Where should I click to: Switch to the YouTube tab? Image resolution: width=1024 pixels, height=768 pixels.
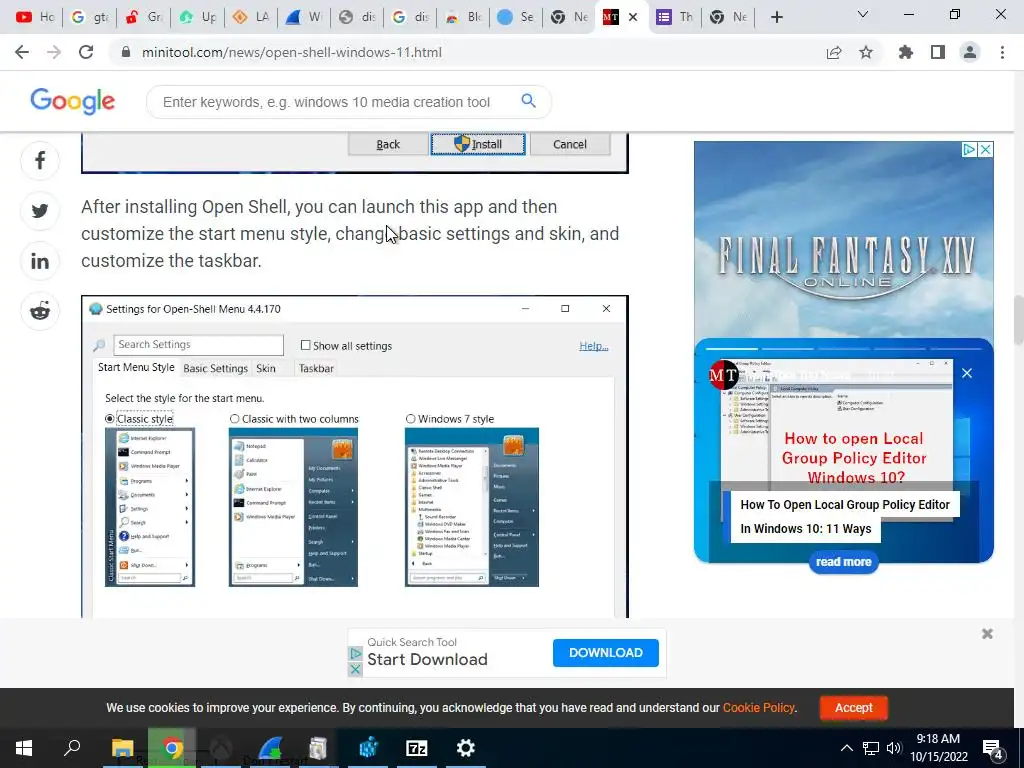point(35,17)
